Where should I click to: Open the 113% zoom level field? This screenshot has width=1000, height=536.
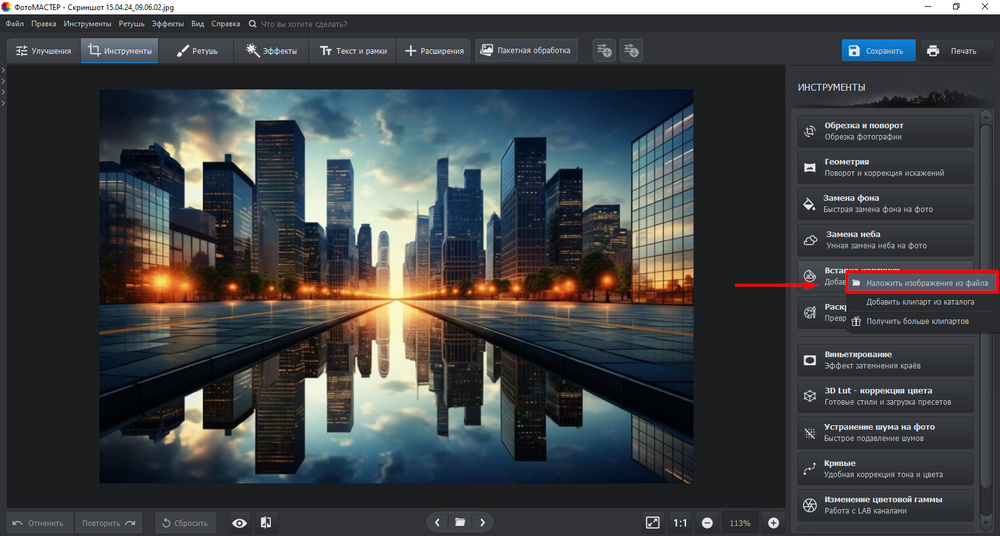click(x=740, y=522)
